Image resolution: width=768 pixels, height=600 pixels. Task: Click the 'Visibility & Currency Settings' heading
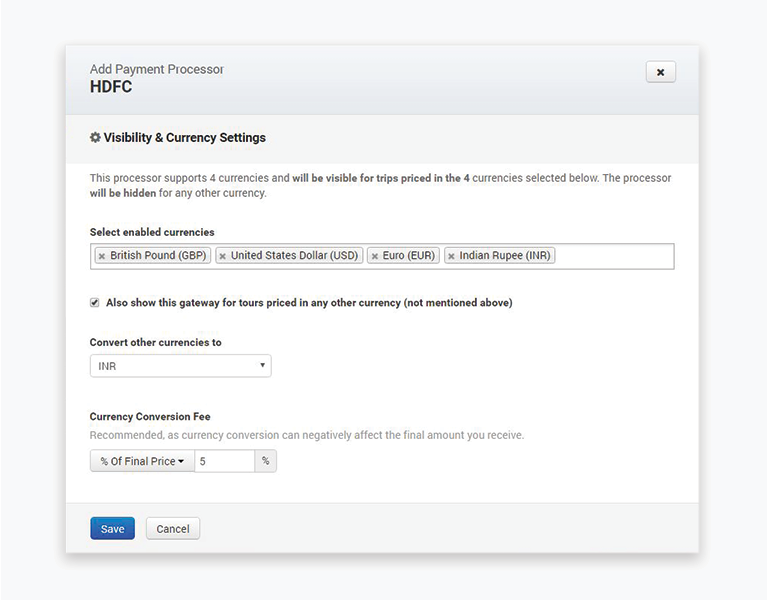coord(185,138)
